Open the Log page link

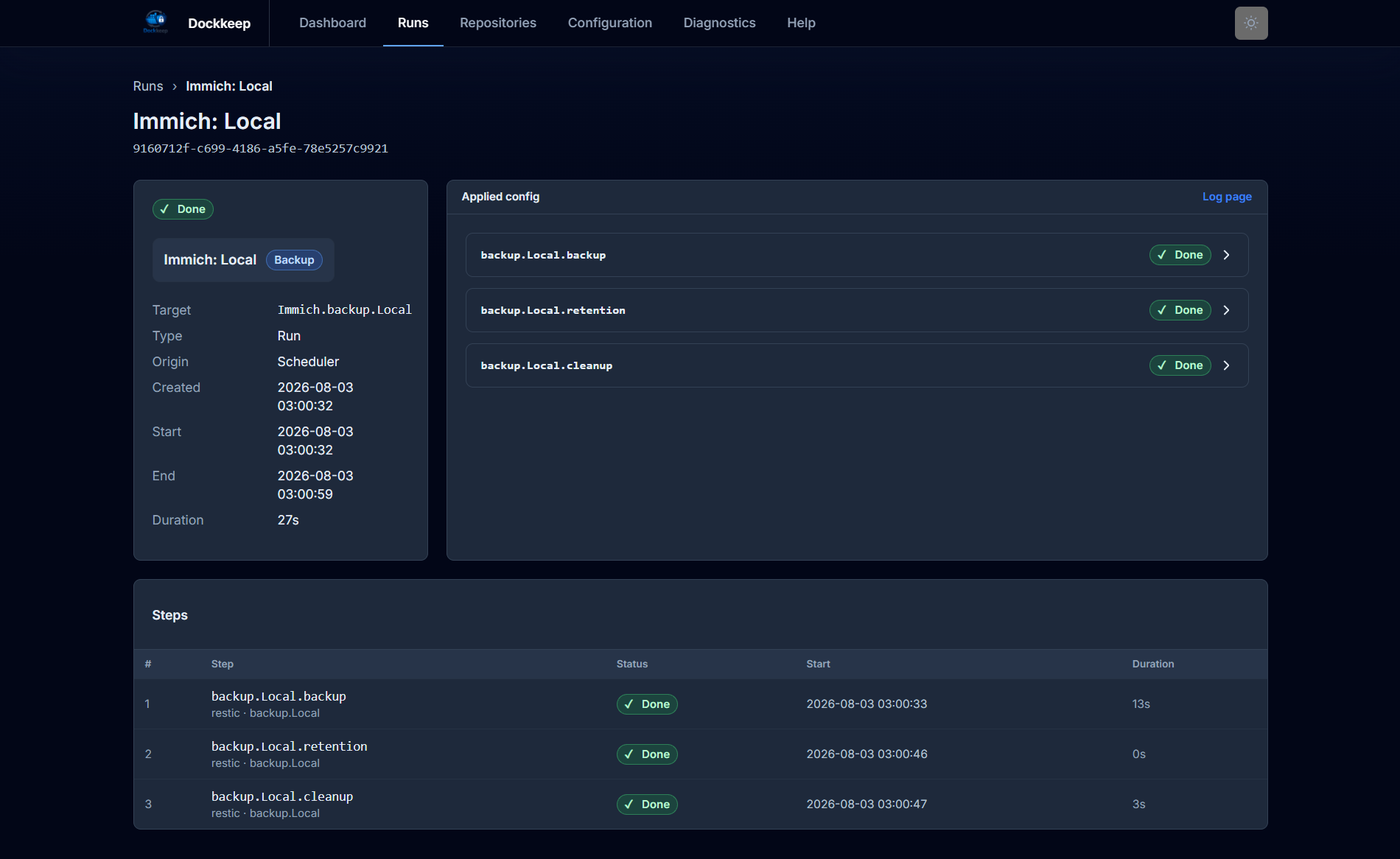[1227, 197]
